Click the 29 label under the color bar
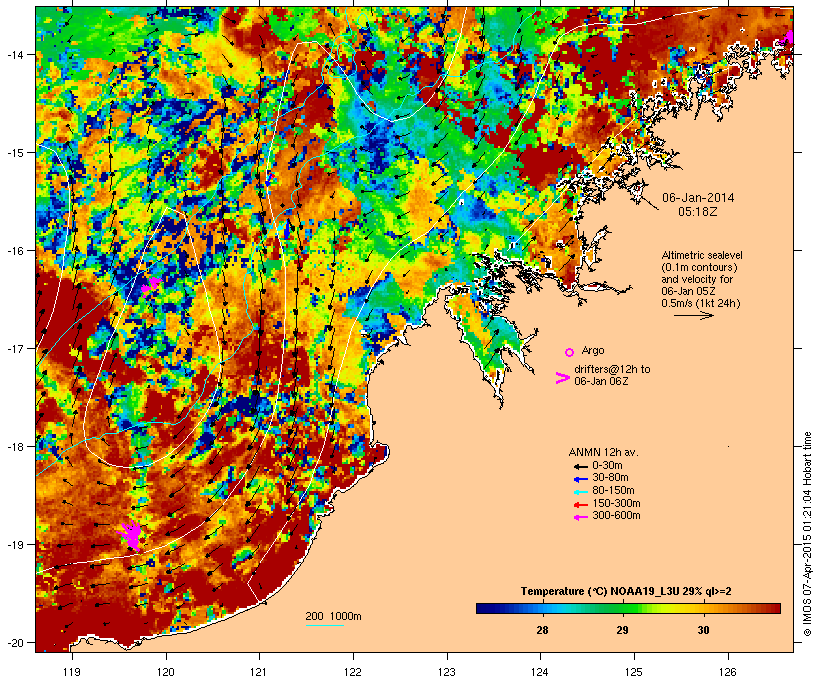This screenshot has height=680, width=820. [622, 630]
